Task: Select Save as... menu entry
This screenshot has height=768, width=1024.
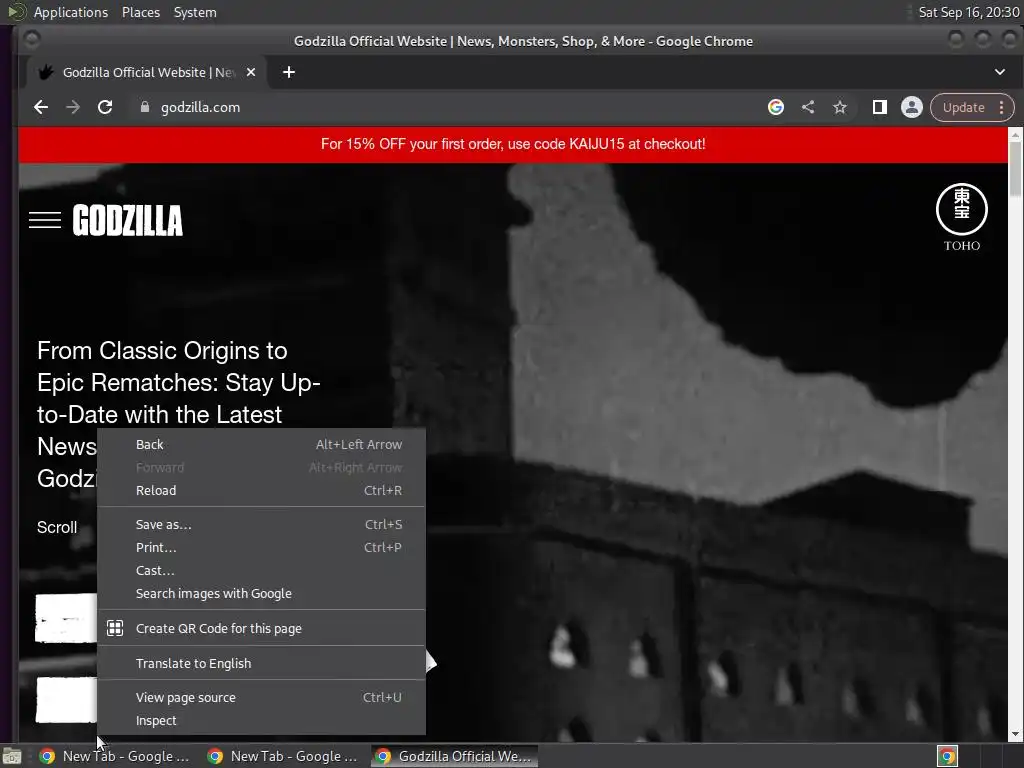Action: [x=261, y=524]
